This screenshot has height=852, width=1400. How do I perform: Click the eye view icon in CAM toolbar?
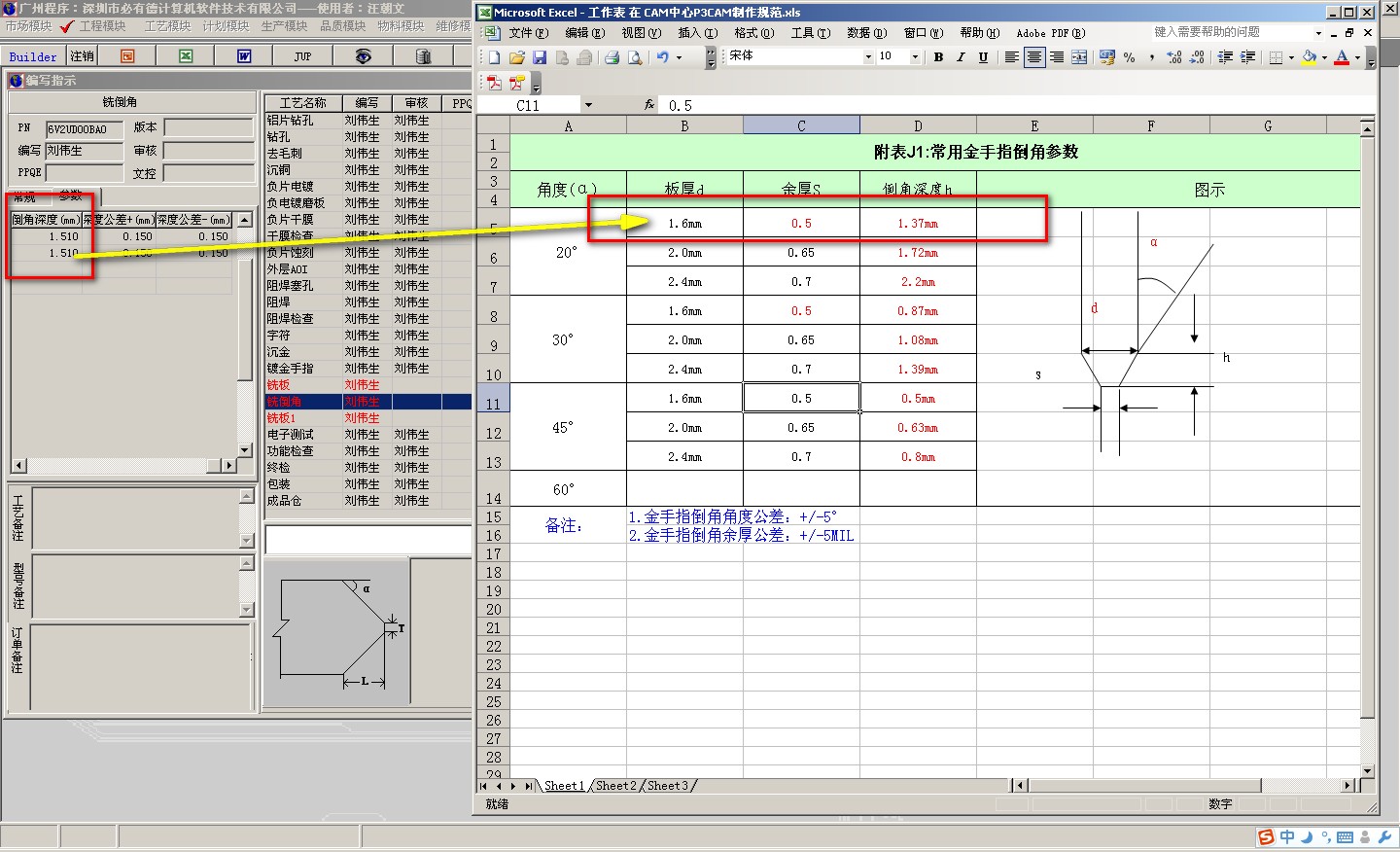click(363, 56)
